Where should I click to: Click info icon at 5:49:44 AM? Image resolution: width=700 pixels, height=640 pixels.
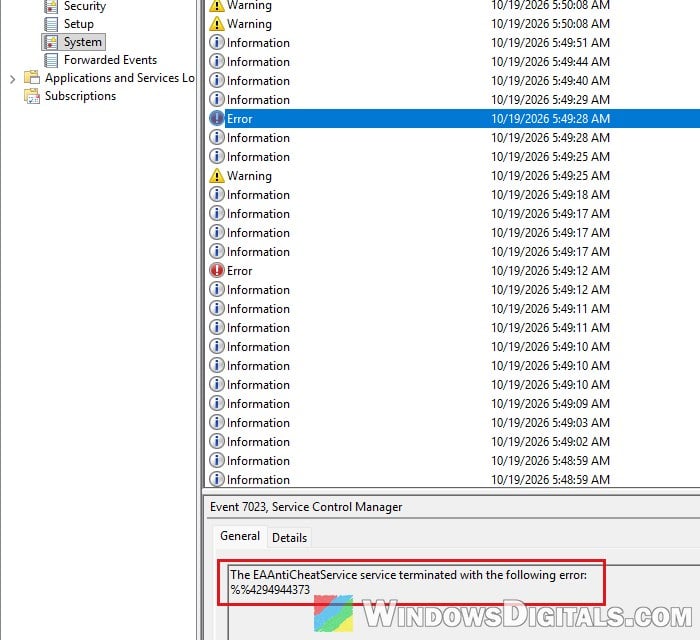(217, 61)
